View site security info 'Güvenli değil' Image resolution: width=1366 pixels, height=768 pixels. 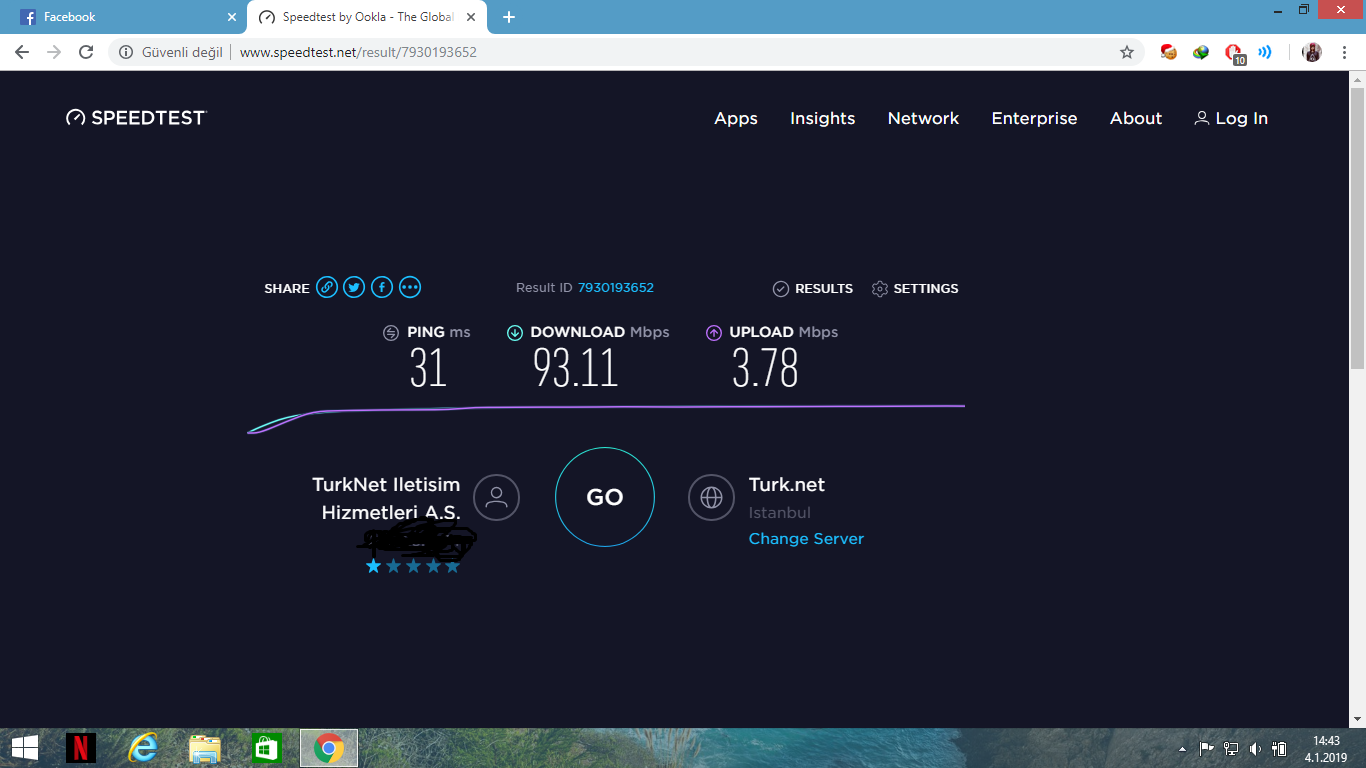[171, 52]
